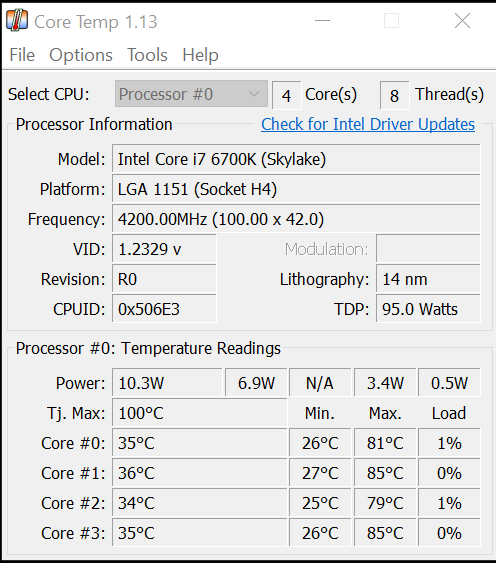Click the TDP value 95.0 Watts
The width and height of the screenshot is (496, 563).
(x=428, y=309)
